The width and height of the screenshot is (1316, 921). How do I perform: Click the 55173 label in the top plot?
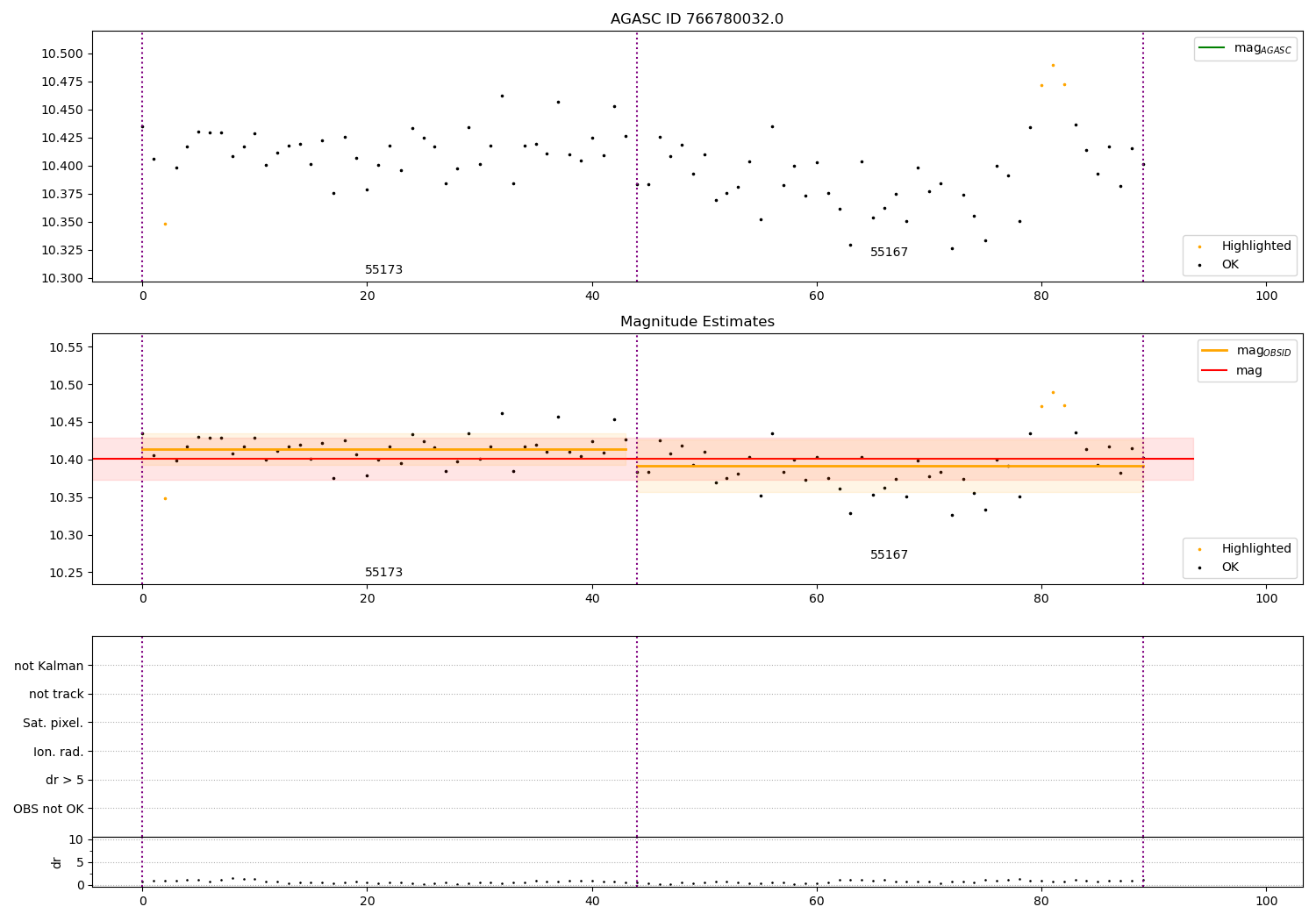pos(383,270)
